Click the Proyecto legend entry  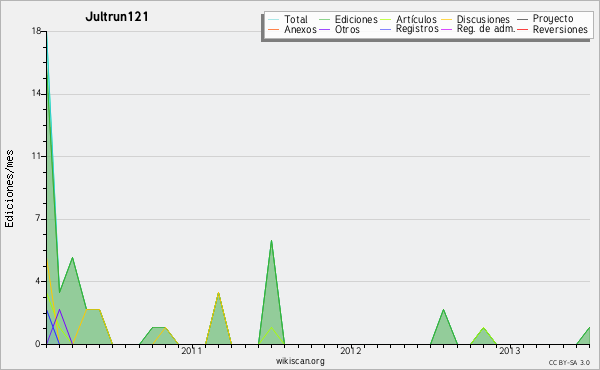click(x=553, y=19)
